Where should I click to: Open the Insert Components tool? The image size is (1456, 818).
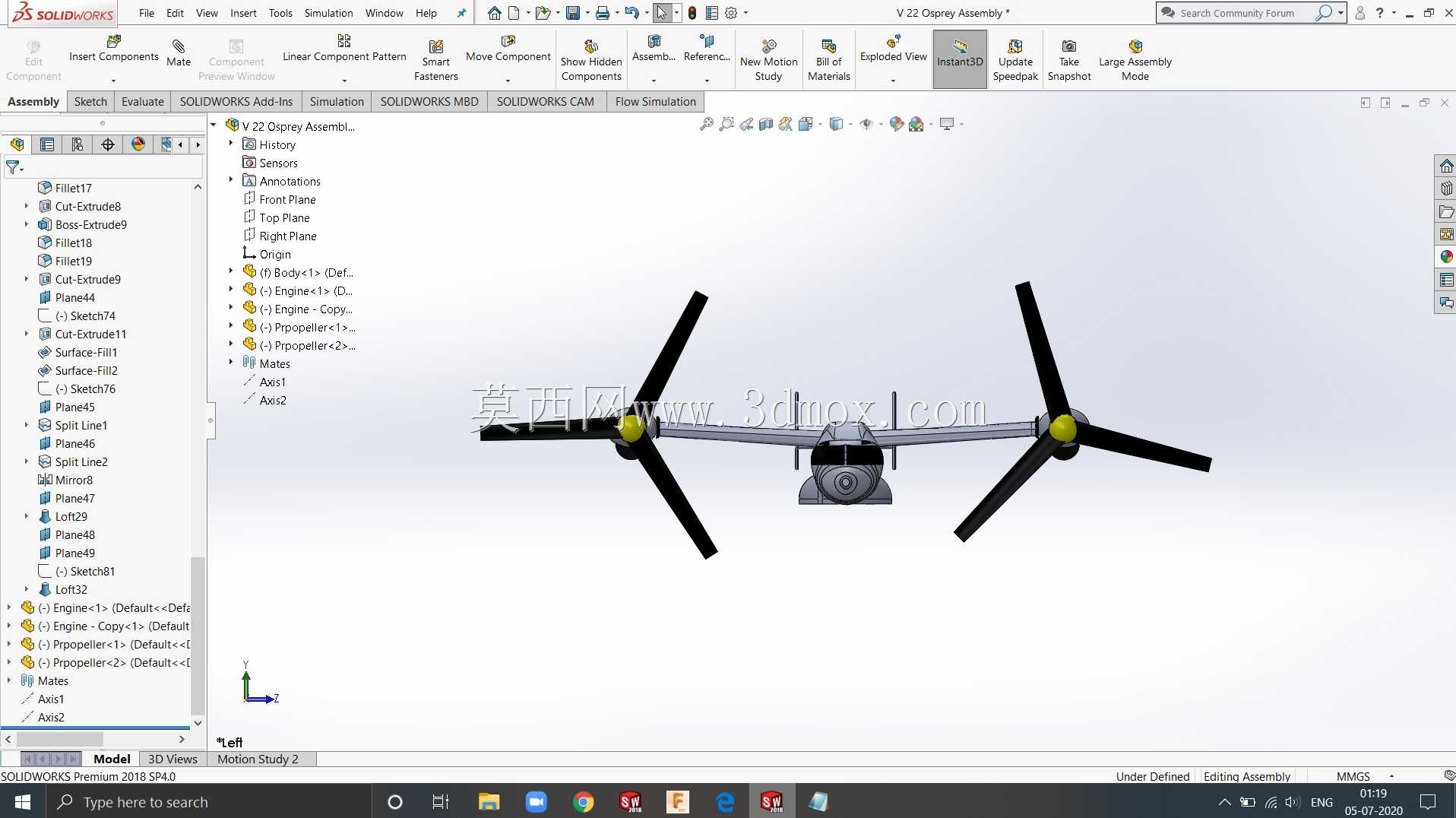click(x=114, y=49)
